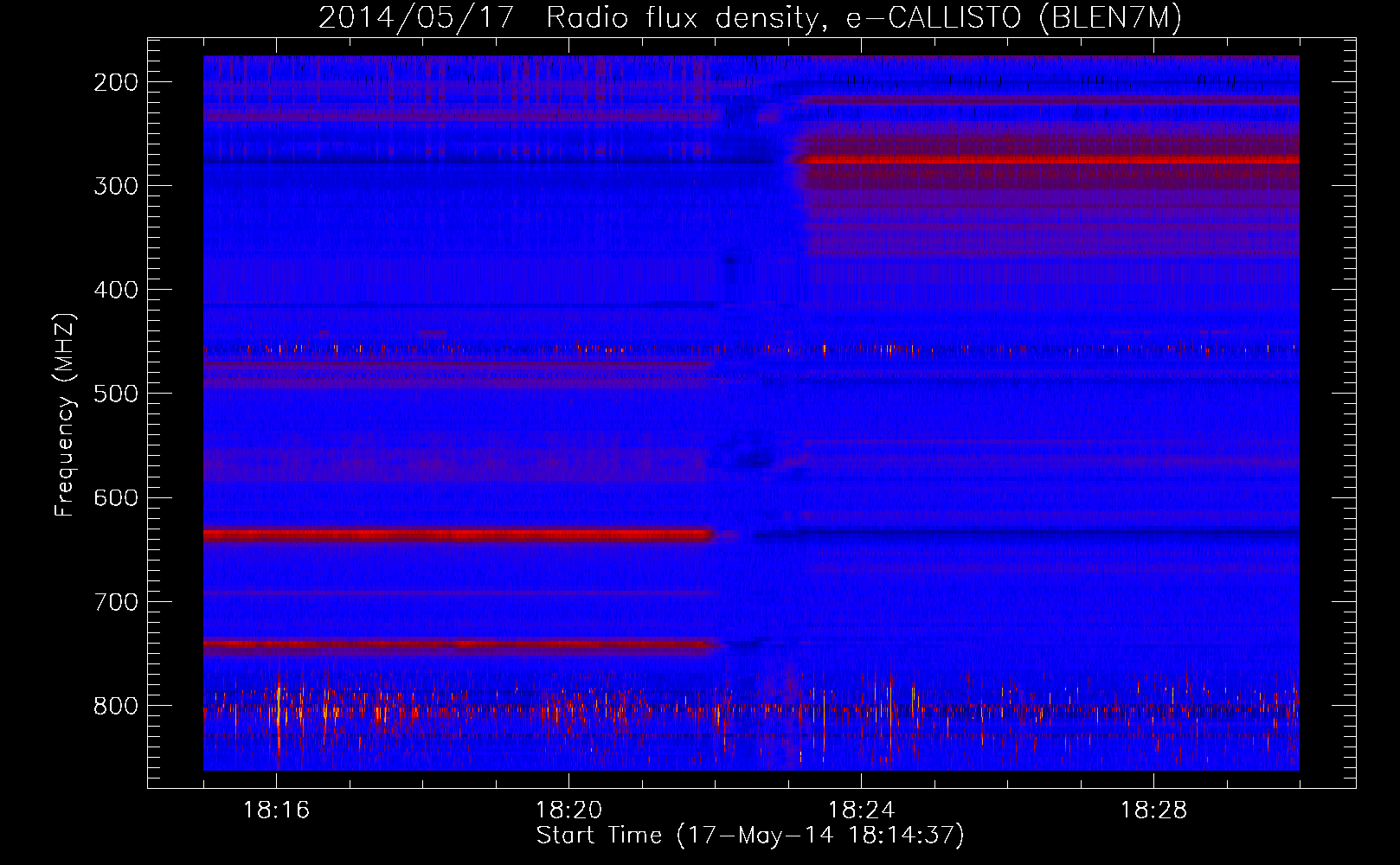Click the 600 frequency tick label
Screen dimensions: 1400x865
click(116, 497)
